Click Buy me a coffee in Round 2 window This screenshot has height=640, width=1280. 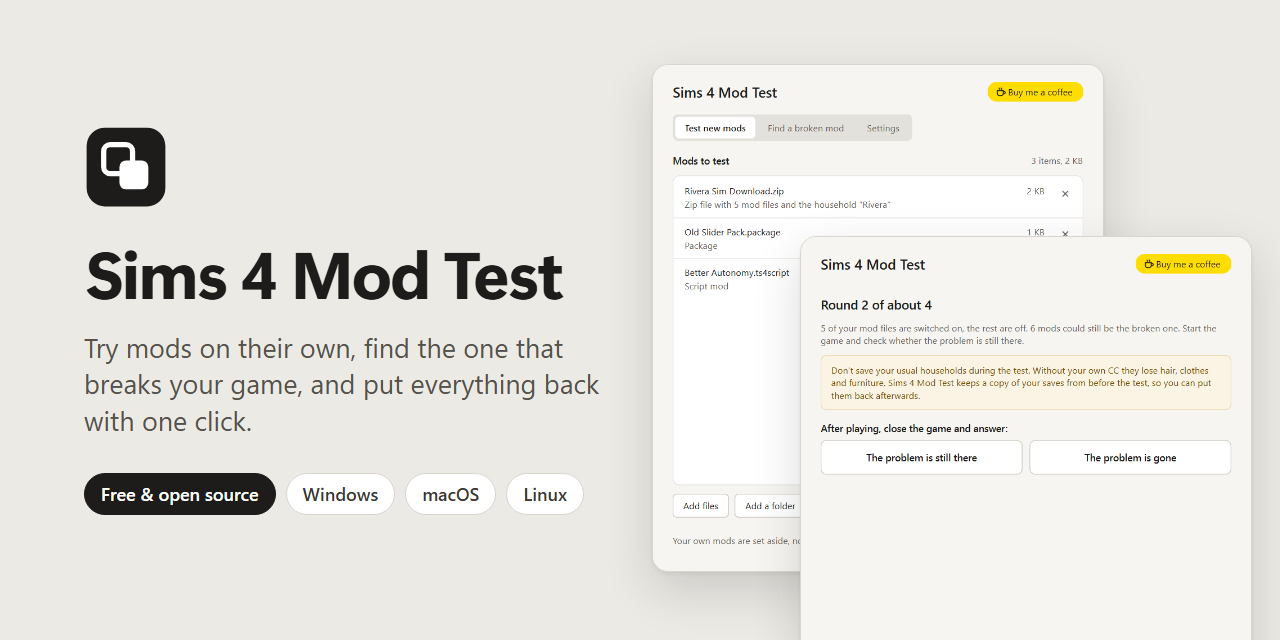pos(1183,264)
